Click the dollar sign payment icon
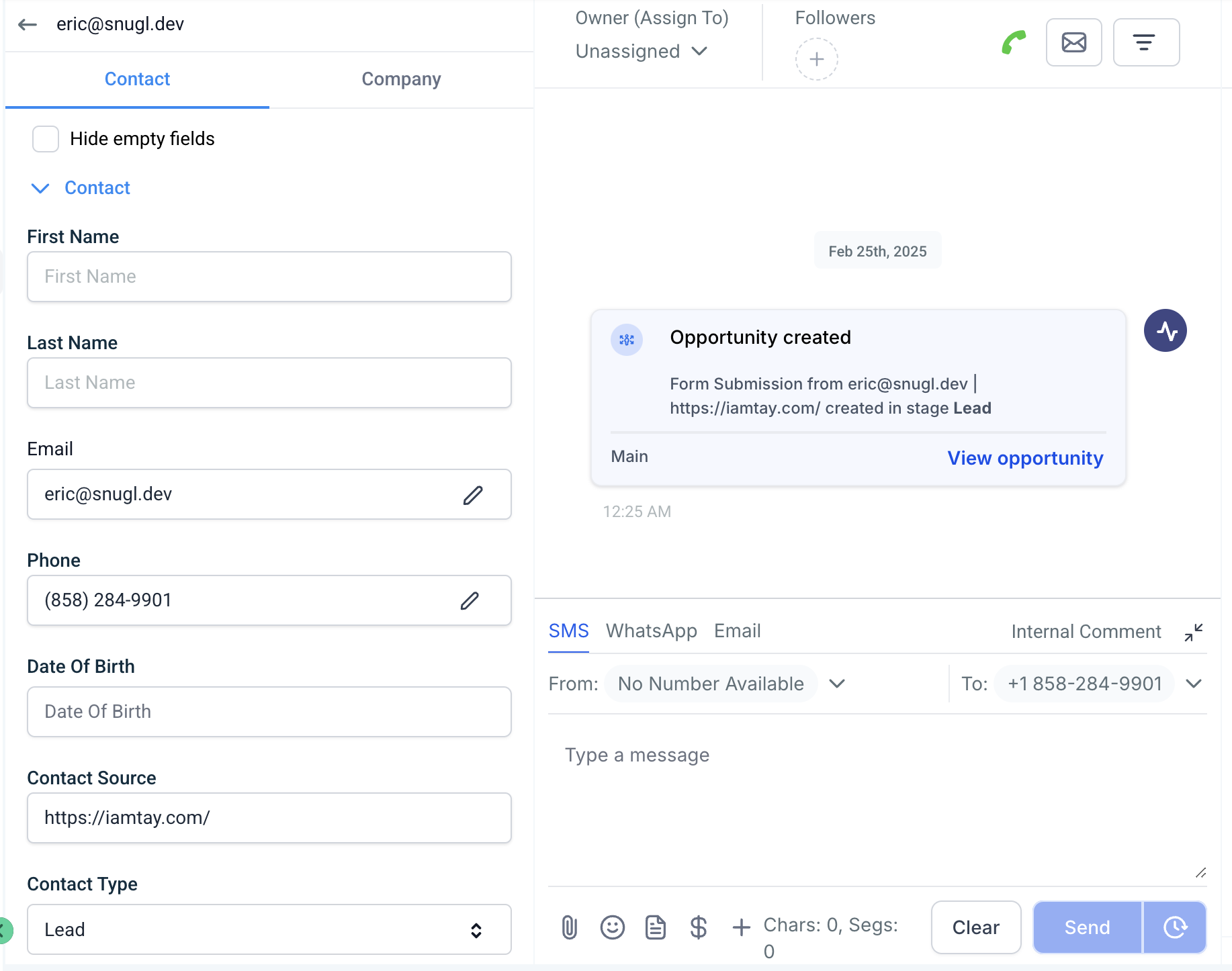The image size is (1232, 971). coord(698,927)
